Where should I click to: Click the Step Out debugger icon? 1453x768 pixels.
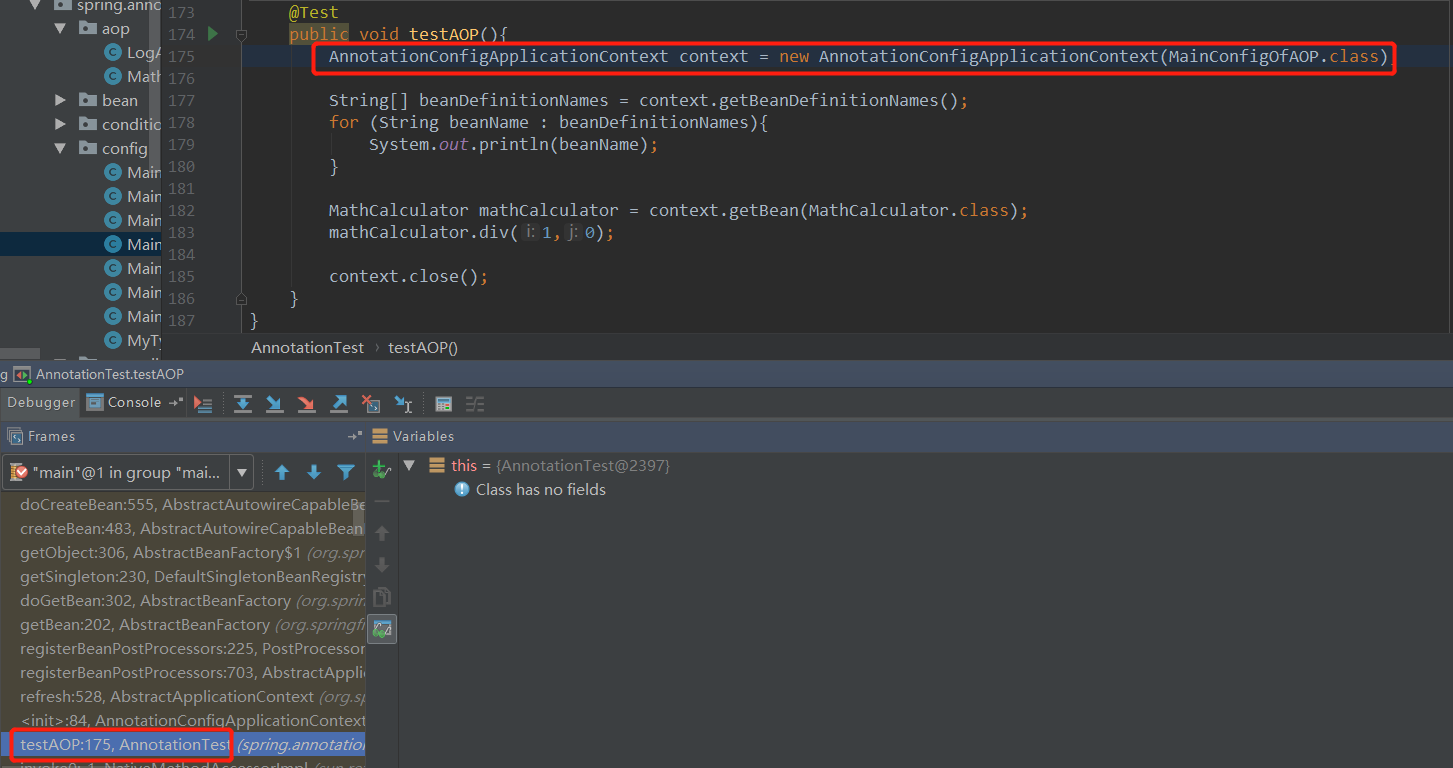click(x=339, y=403)
